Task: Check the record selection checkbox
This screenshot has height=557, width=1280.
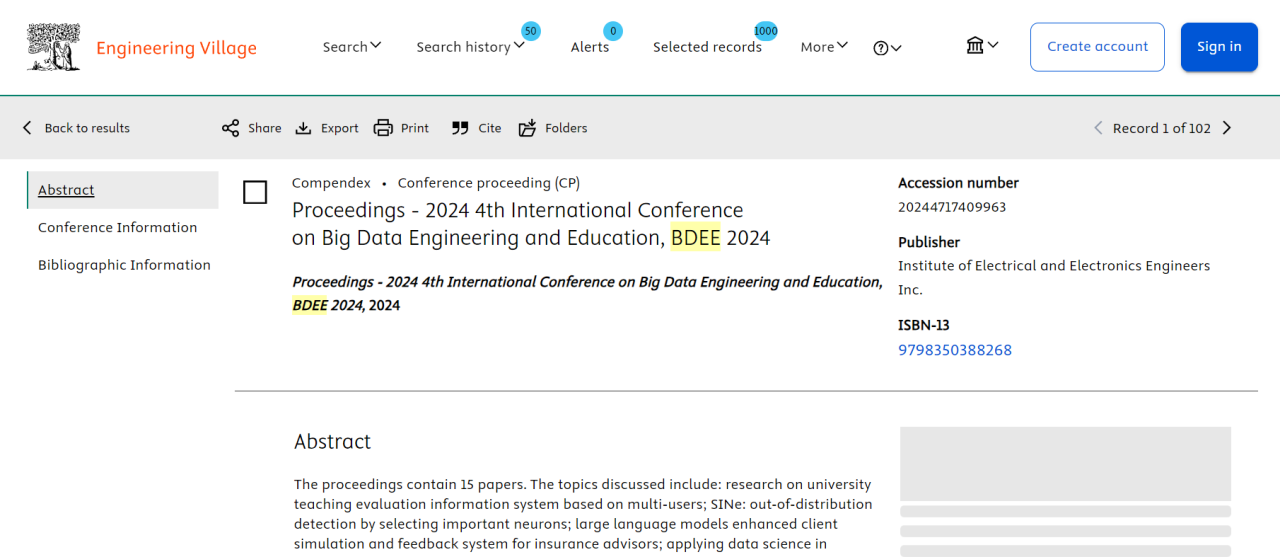Action: [x=255, y=192]
